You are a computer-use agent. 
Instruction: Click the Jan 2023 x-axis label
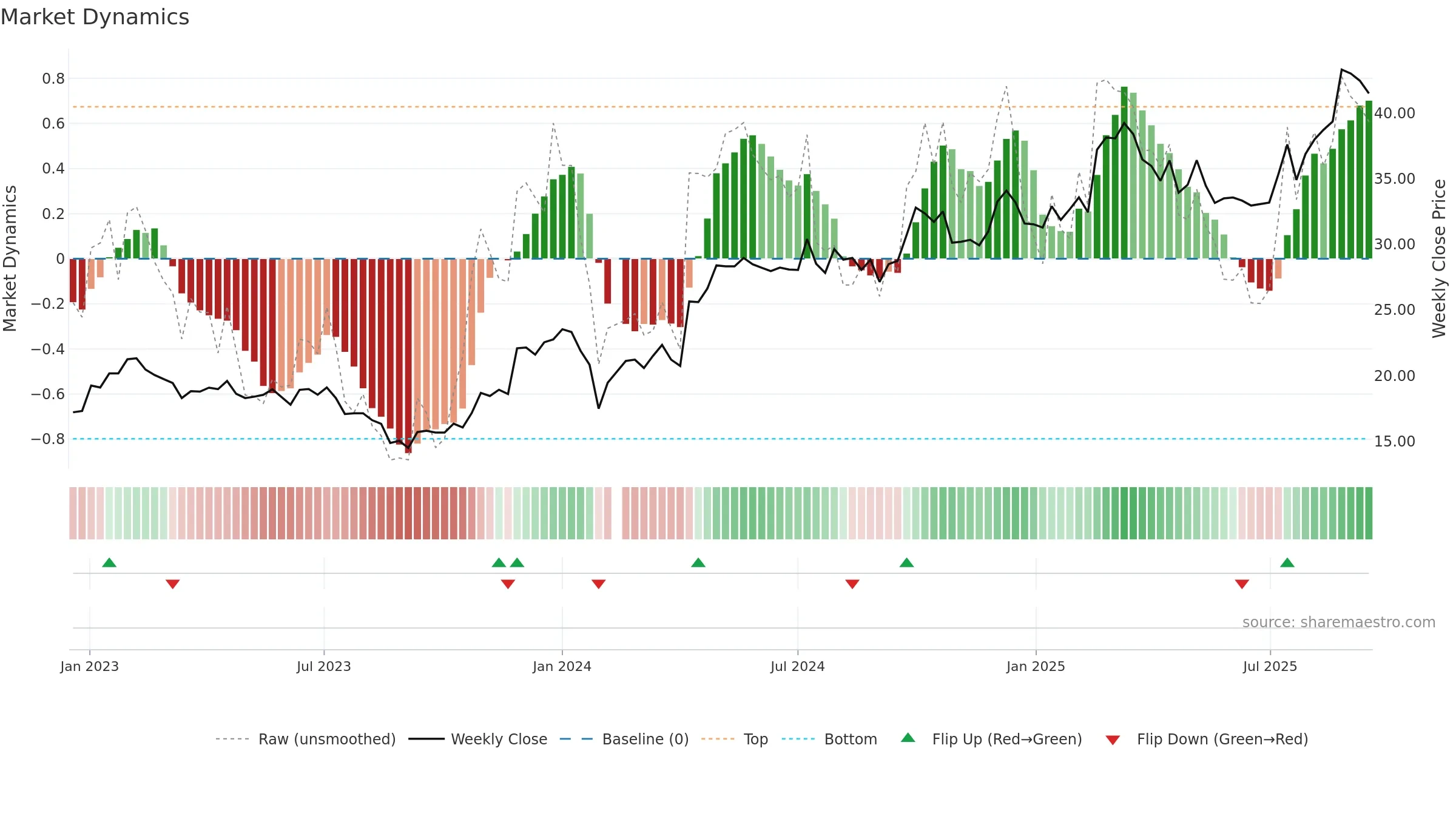[90, 666]
